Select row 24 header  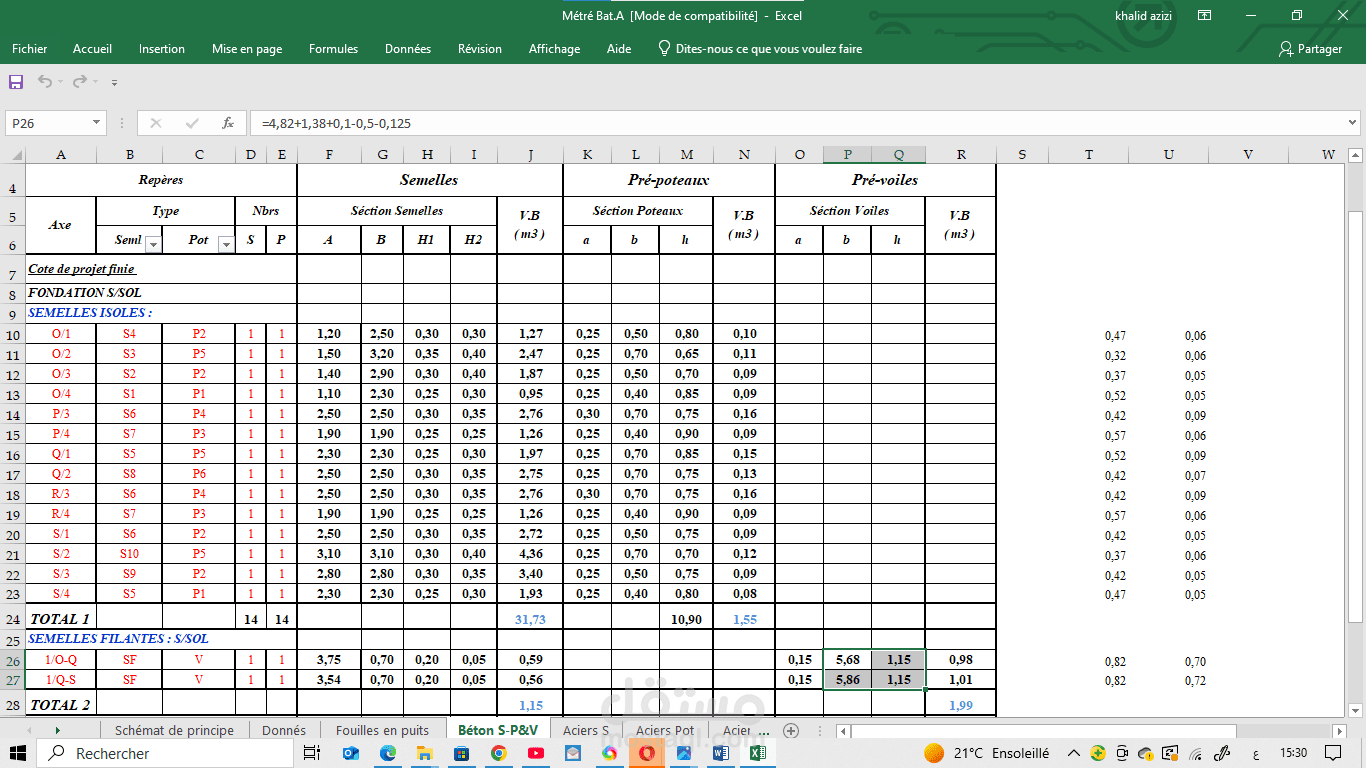12,619
